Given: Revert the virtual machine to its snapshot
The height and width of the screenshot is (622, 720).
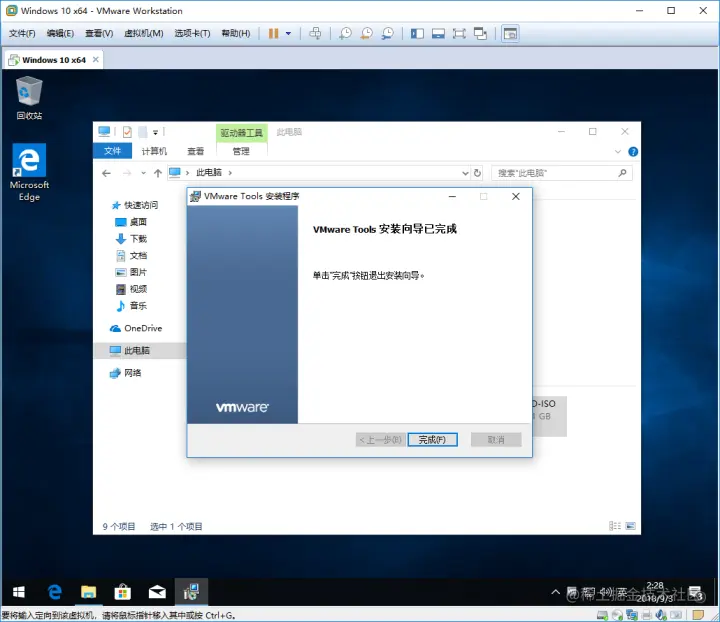Looking at the screenshot, I should (x=366, y=34).
